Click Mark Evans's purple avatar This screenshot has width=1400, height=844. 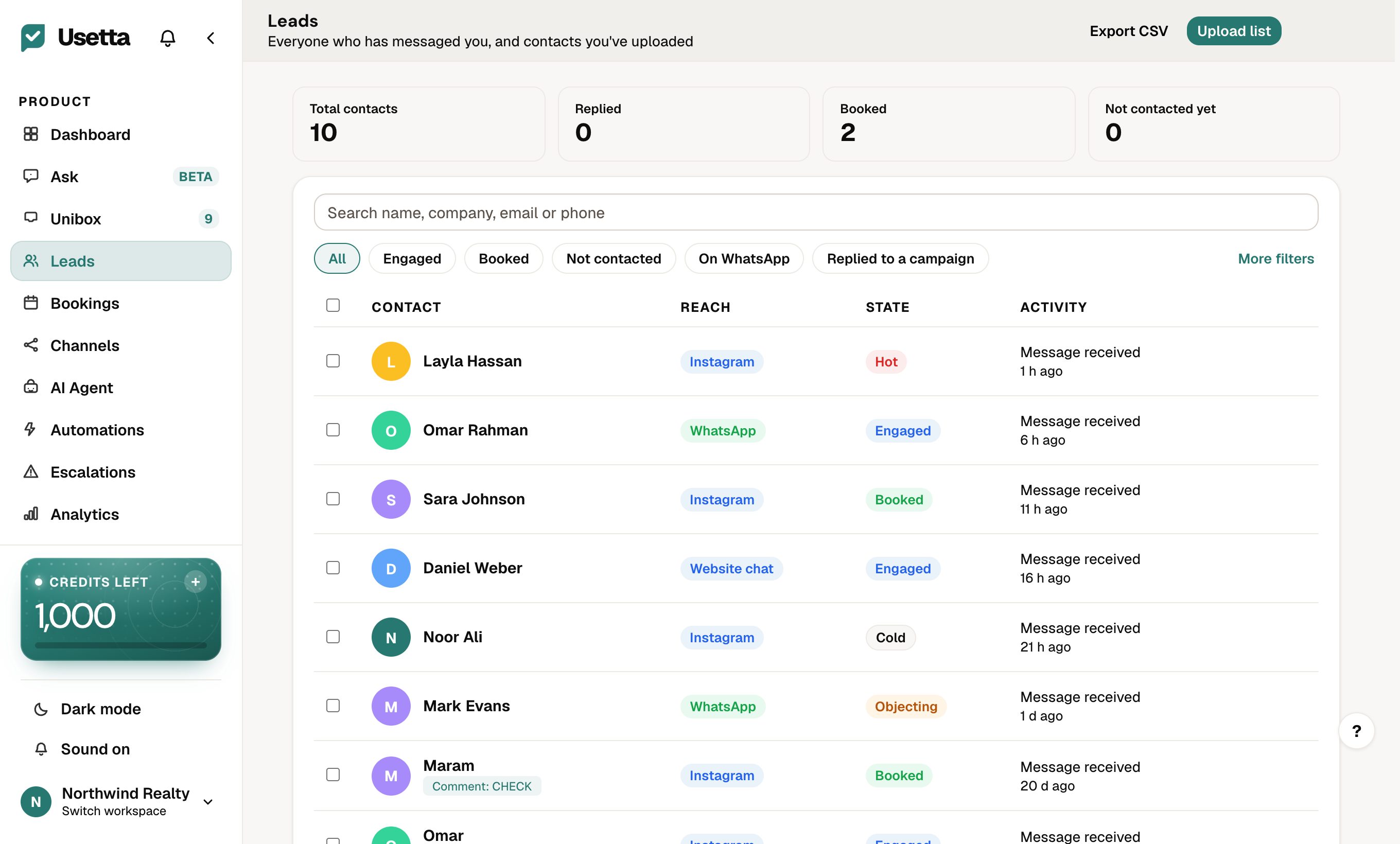(x=391, y=706)
